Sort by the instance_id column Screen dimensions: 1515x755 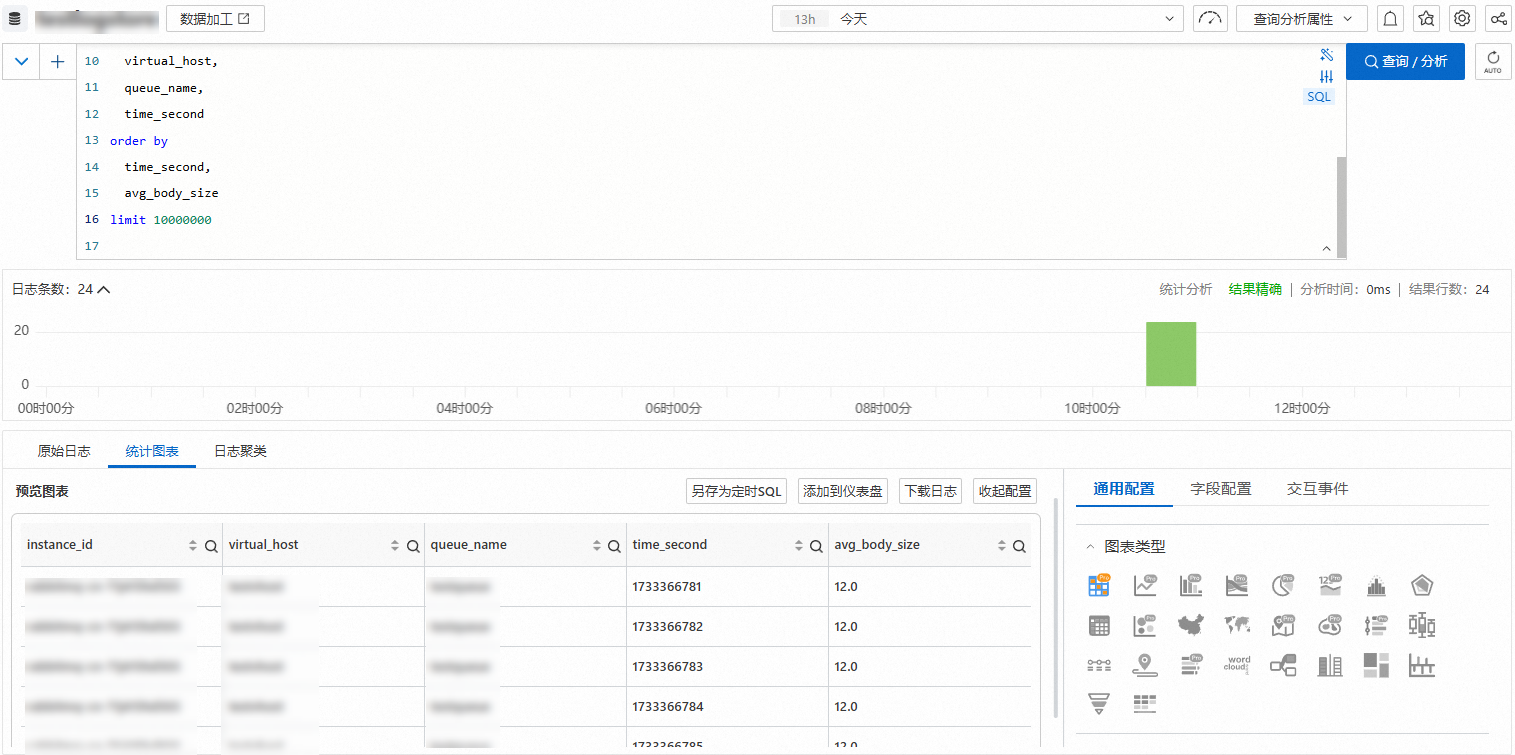[193, 546]
